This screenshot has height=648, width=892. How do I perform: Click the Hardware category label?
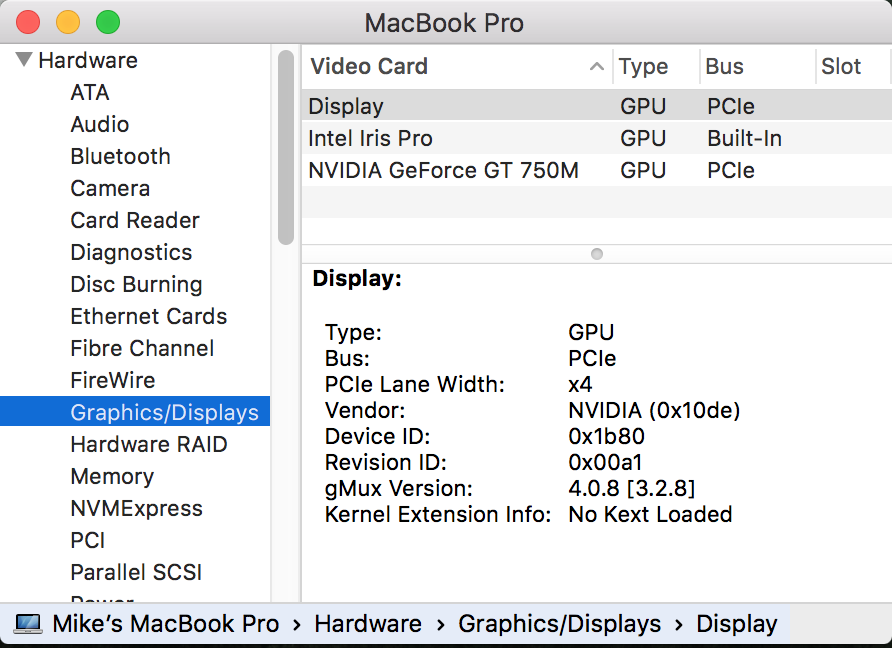[x=88, y=60]
